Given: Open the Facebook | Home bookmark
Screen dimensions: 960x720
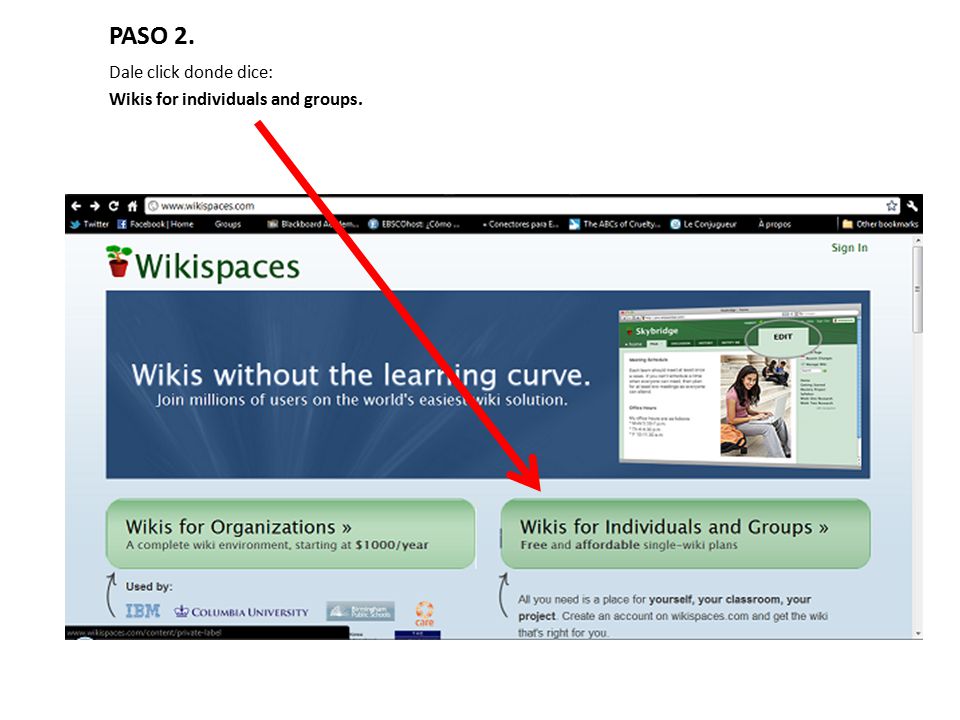Looking at the screenshot, I should point(156,224).
